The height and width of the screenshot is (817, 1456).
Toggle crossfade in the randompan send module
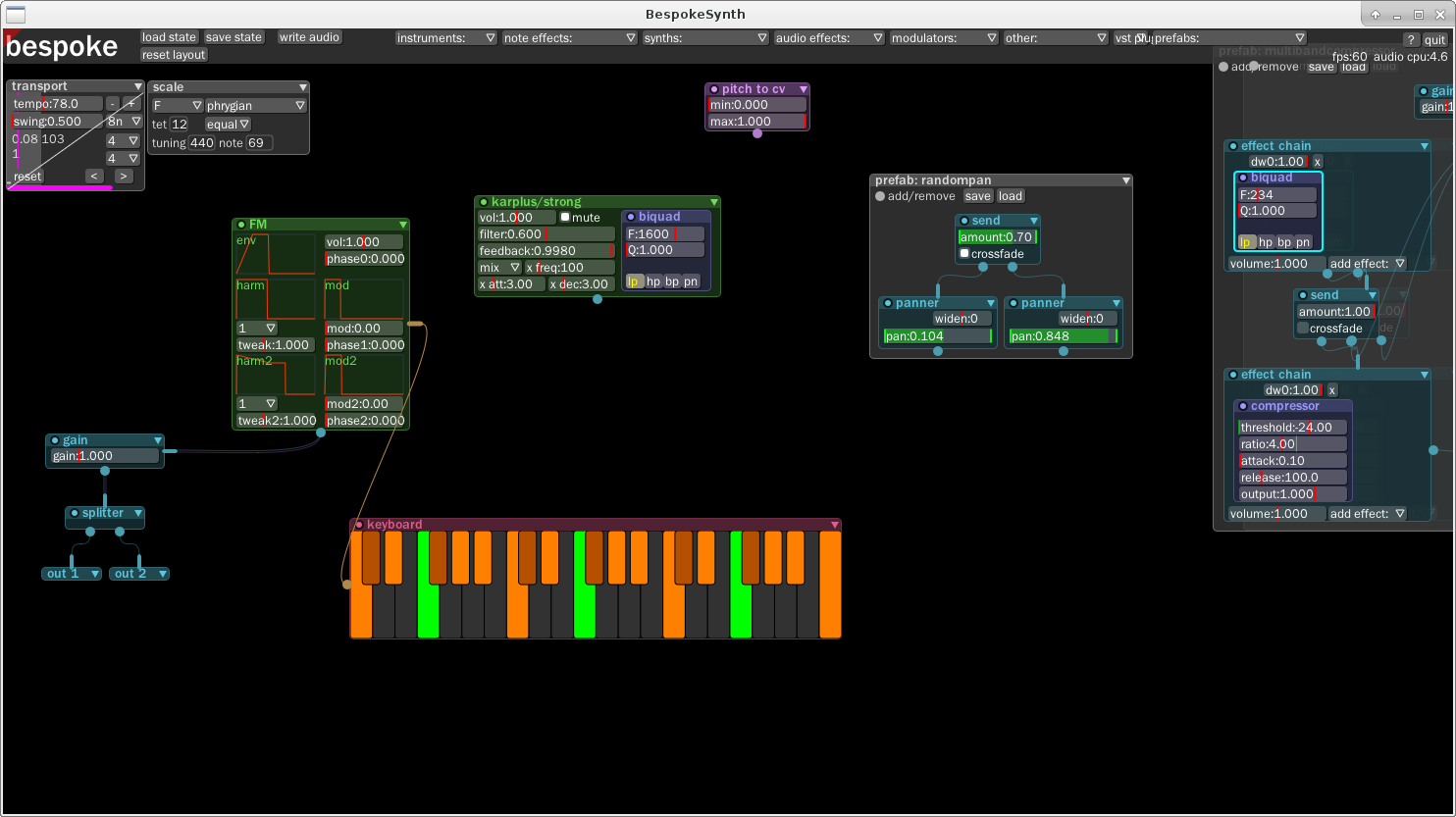coord(963,253)
